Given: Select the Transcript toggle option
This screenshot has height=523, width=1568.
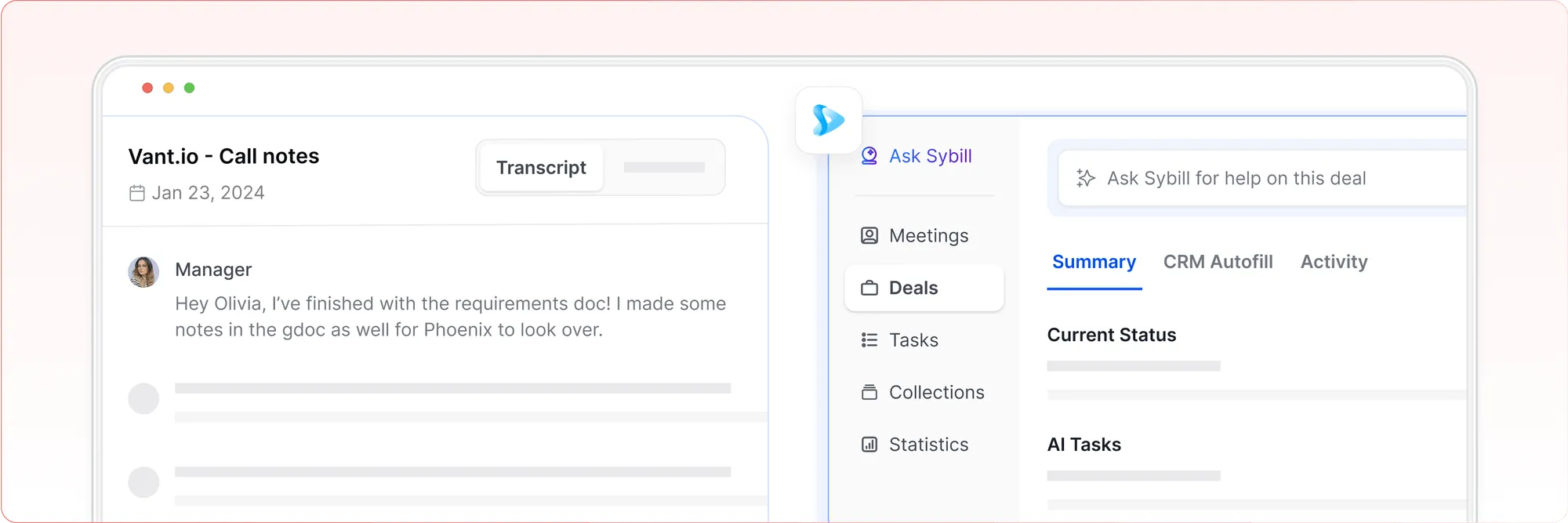Looking at the screenshot, I should pyautogui.click(x=541, y=168).
